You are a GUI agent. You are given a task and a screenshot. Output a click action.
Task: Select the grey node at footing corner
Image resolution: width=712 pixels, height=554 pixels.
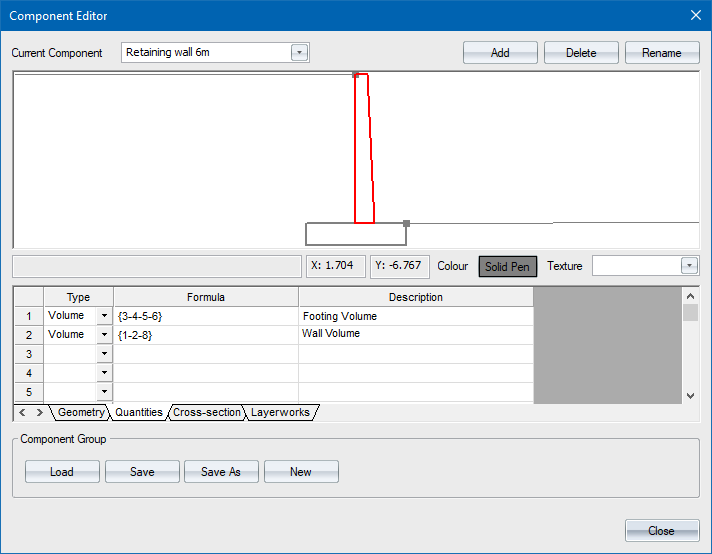pos(406,224)
